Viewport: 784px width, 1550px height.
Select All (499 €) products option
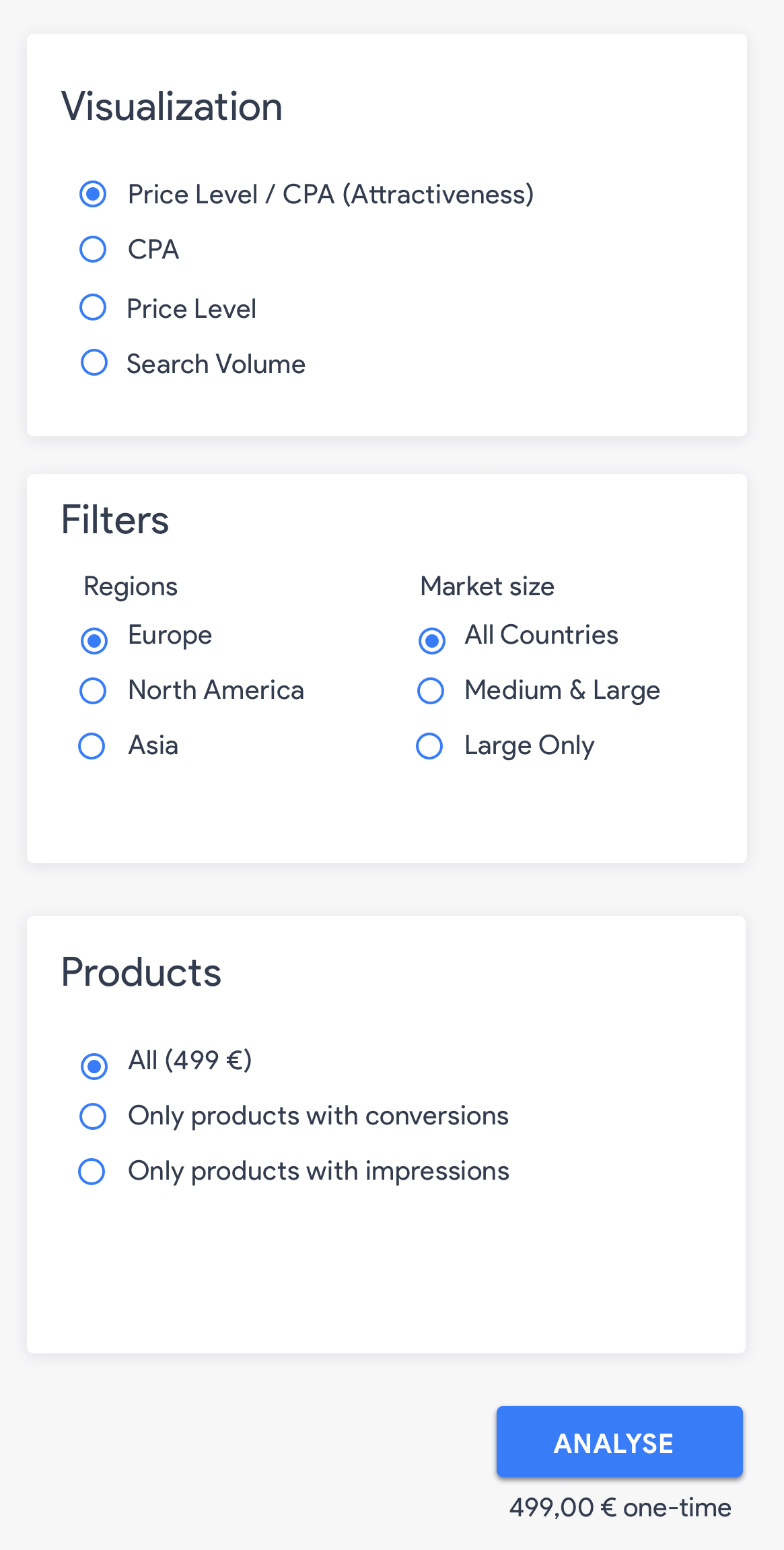click(94, 1060)
